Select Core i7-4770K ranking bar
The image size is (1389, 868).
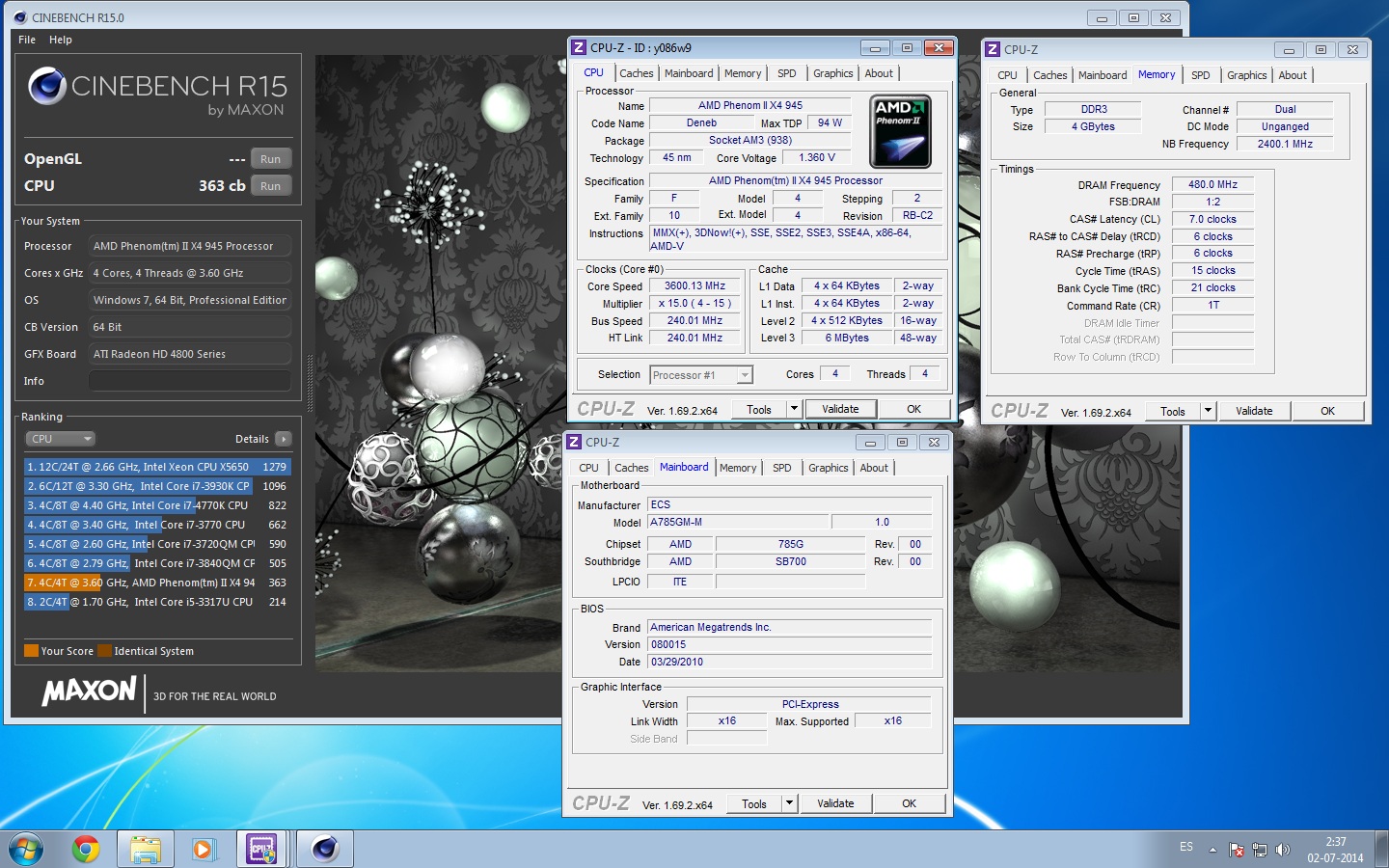157,505
